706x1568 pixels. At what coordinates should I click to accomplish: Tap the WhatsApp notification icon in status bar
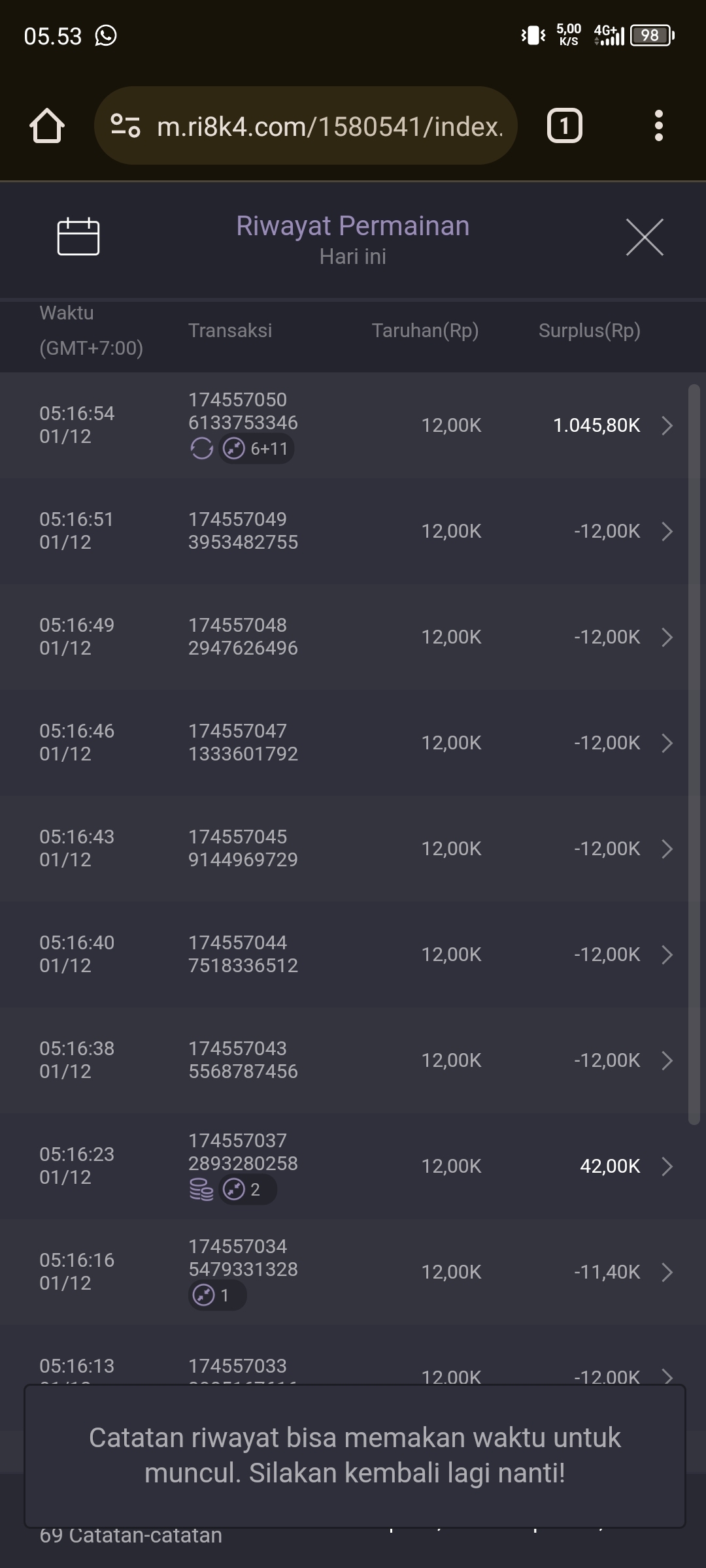(x=106, y=35)
